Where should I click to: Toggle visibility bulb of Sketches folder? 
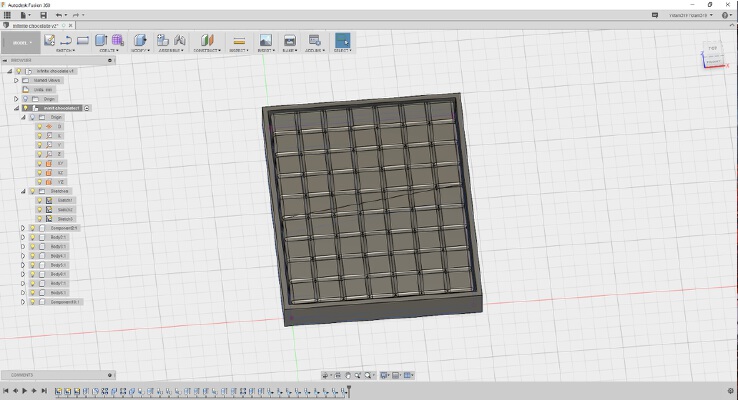coord(32,191)
